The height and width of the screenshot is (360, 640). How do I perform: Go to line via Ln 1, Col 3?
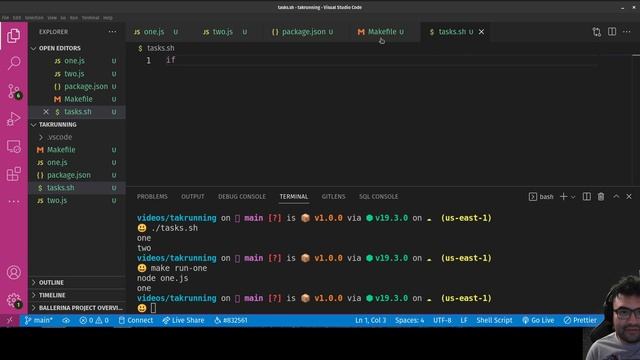click(x=370, y=320)
